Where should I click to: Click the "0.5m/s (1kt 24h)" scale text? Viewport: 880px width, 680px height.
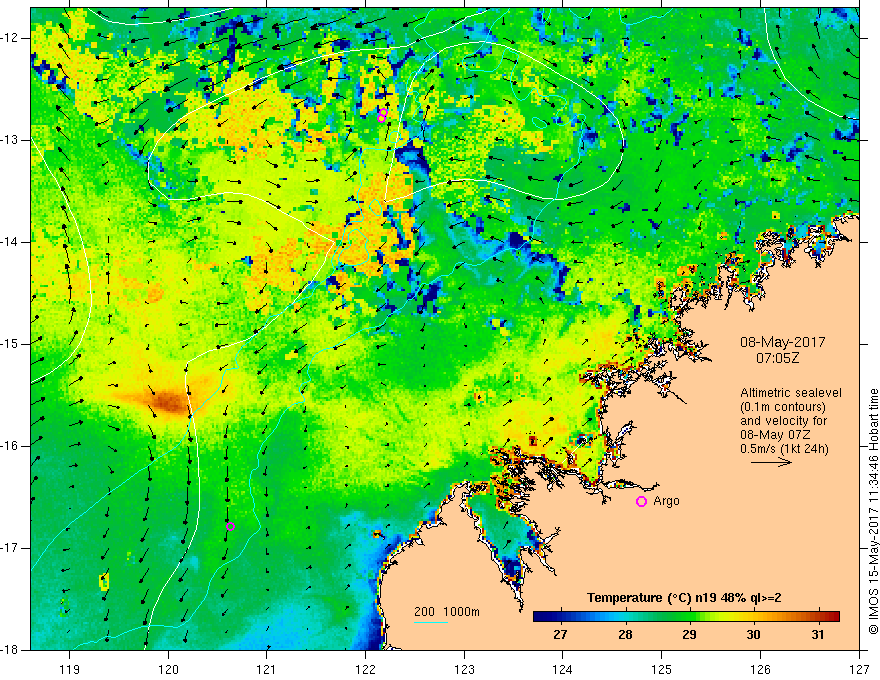click(784, 448)
